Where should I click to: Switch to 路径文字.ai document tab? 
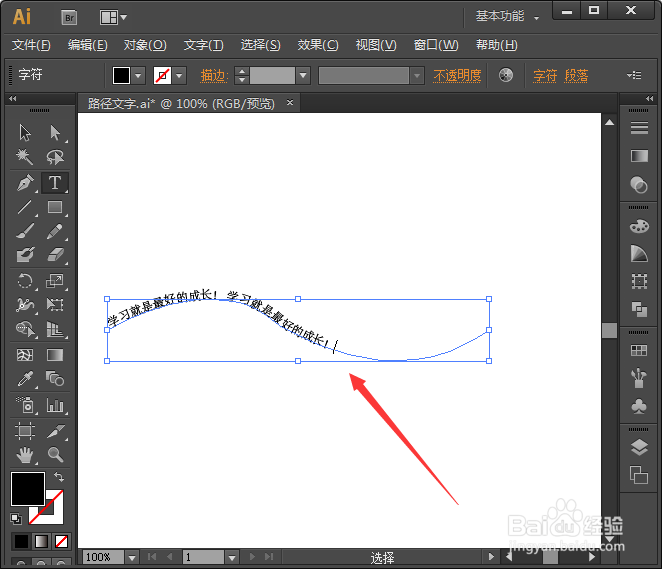click(181, 103)
